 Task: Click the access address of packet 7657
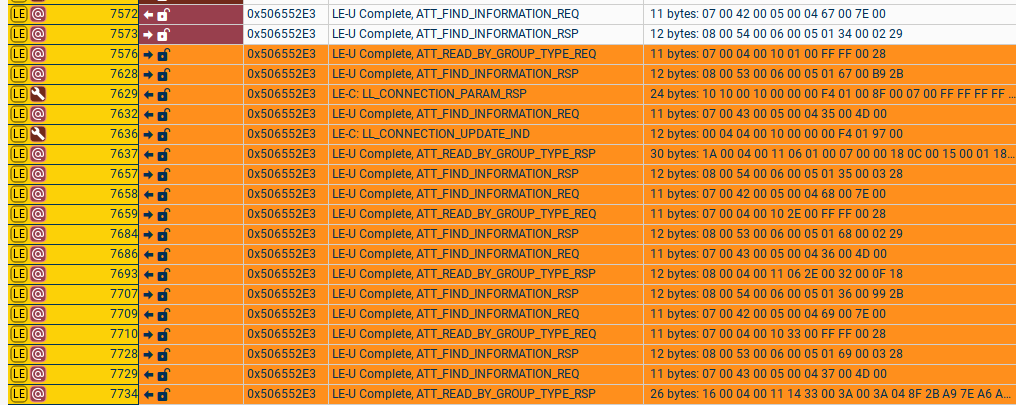(281, 174)
